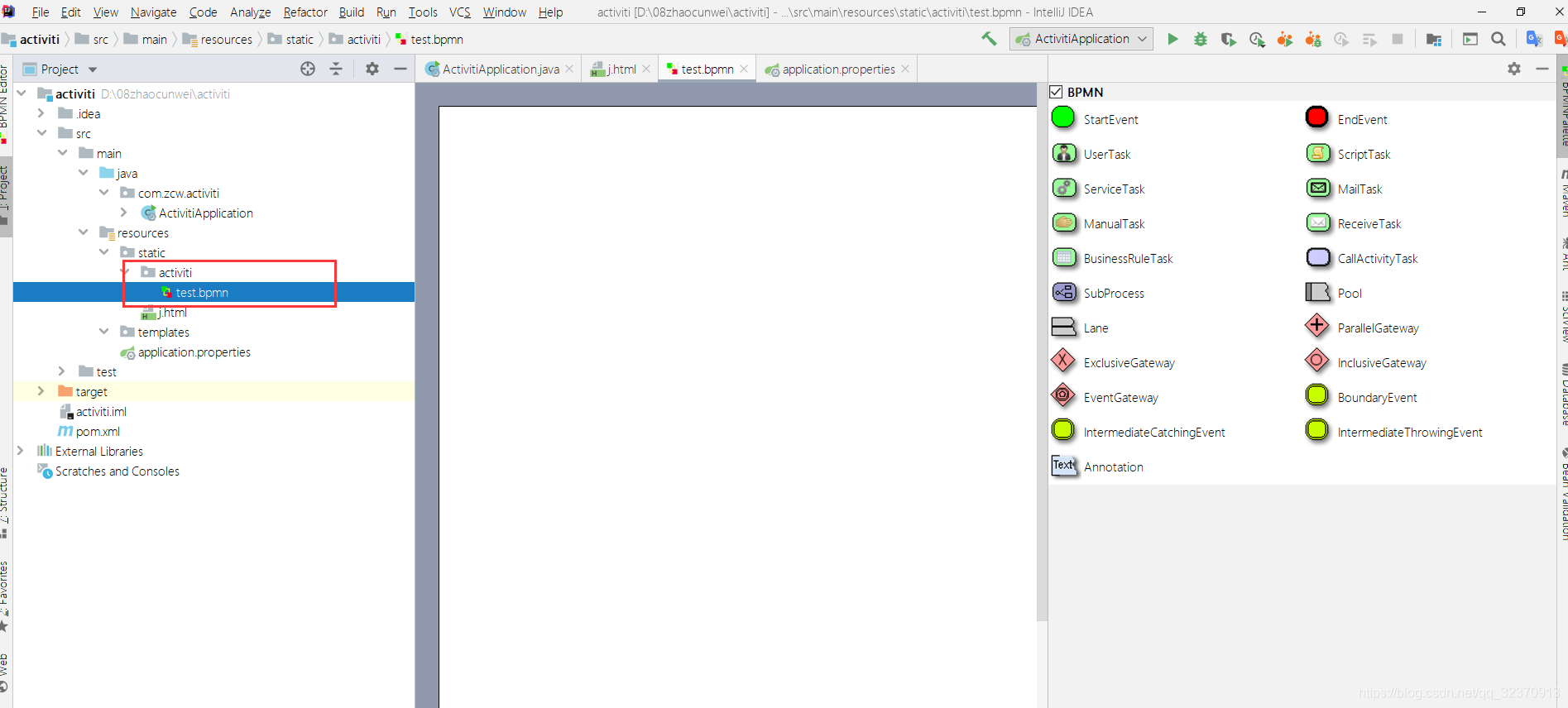Choose the Annotation text palette icon

(1064, 466)
